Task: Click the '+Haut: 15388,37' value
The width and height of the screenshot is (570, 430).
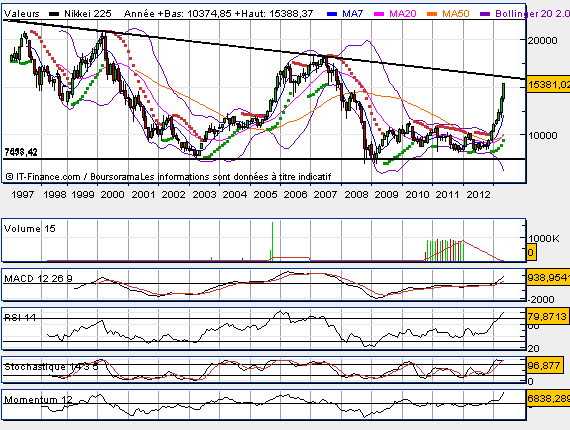Action: point(274,14)
